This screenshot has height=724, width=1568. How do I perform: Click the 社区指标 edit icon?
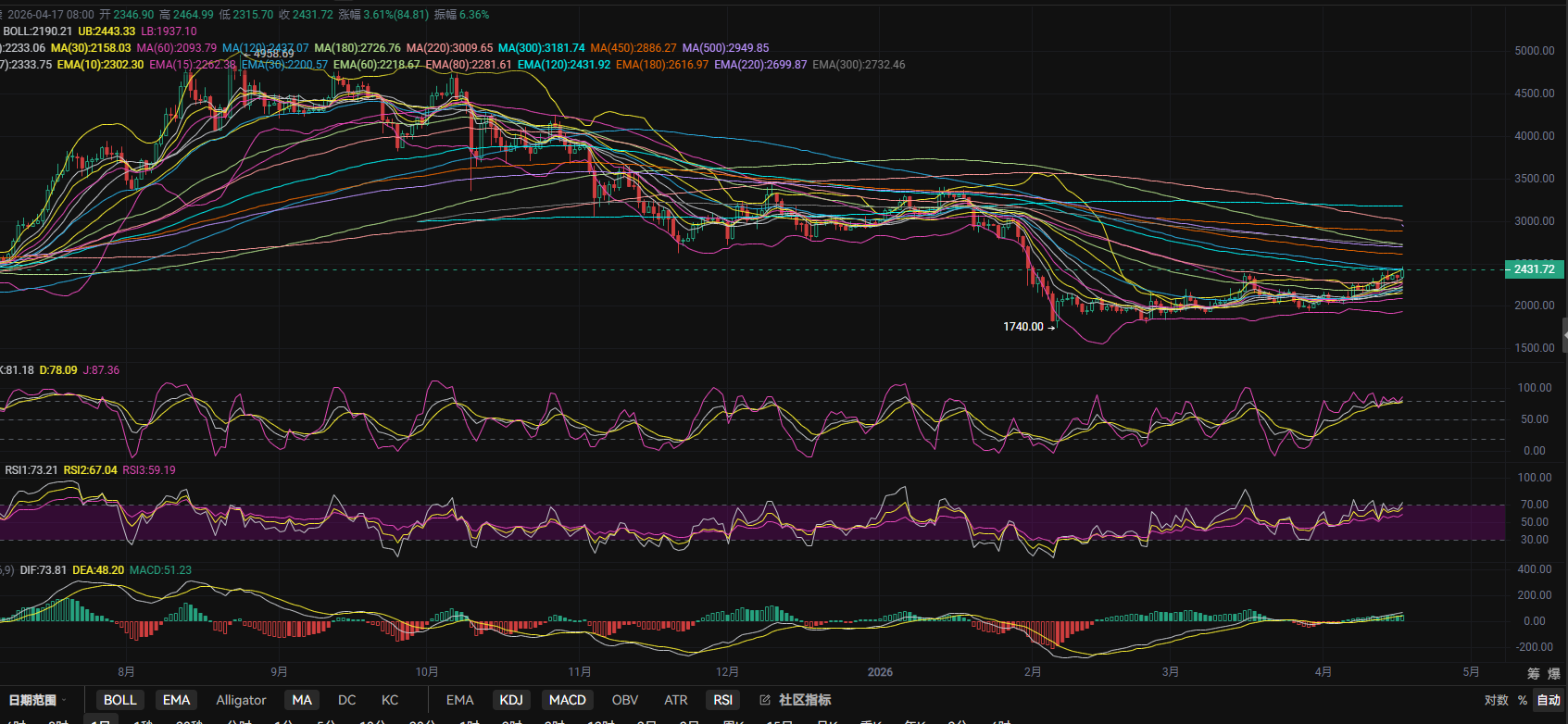pos(765,700)
